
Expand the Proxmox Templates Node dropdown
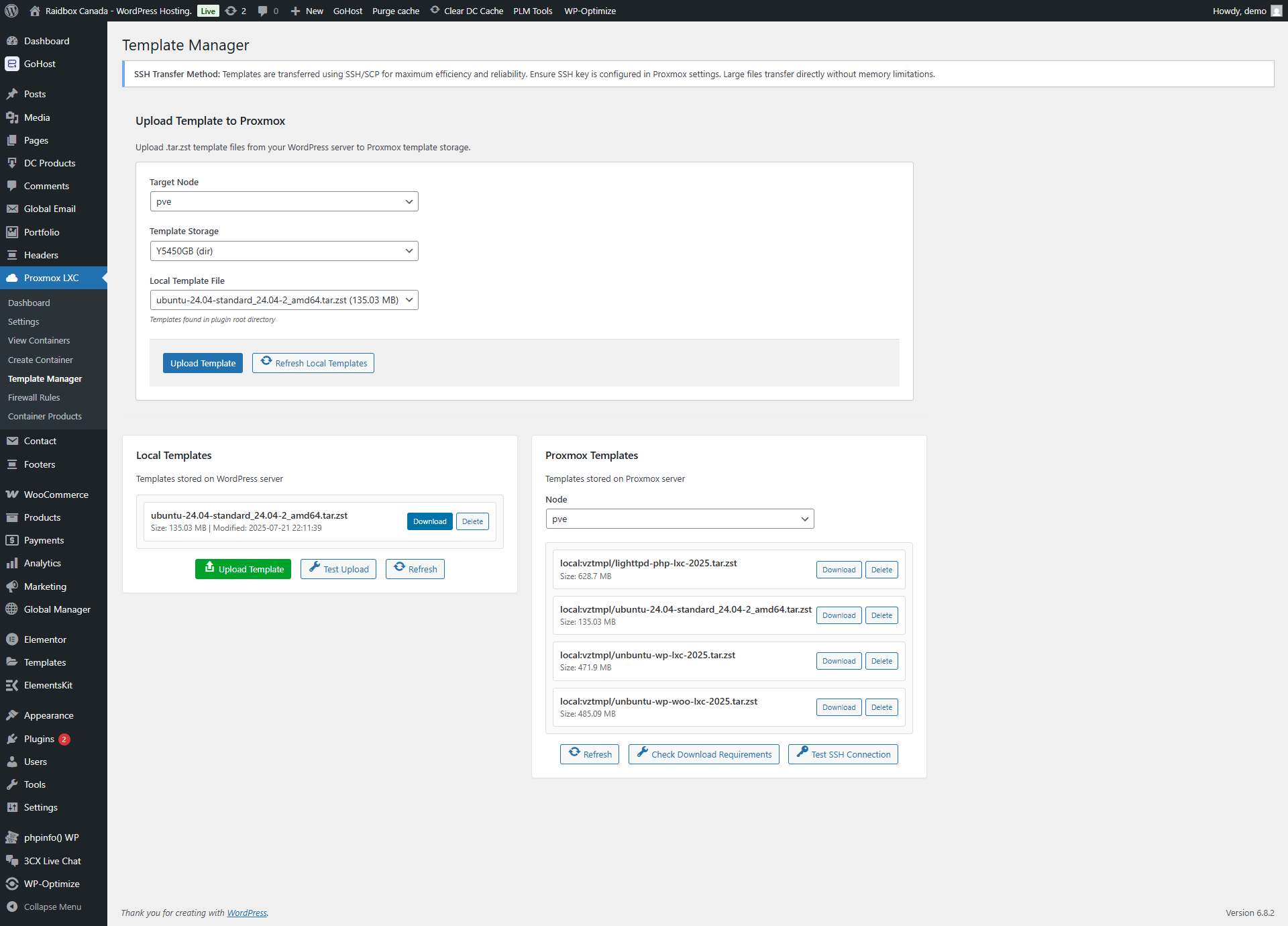(x=680, y=519)
